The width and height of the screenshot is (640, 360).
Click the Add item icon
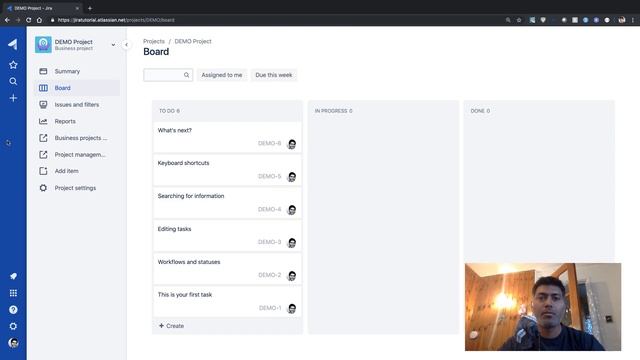pos(43,171)
